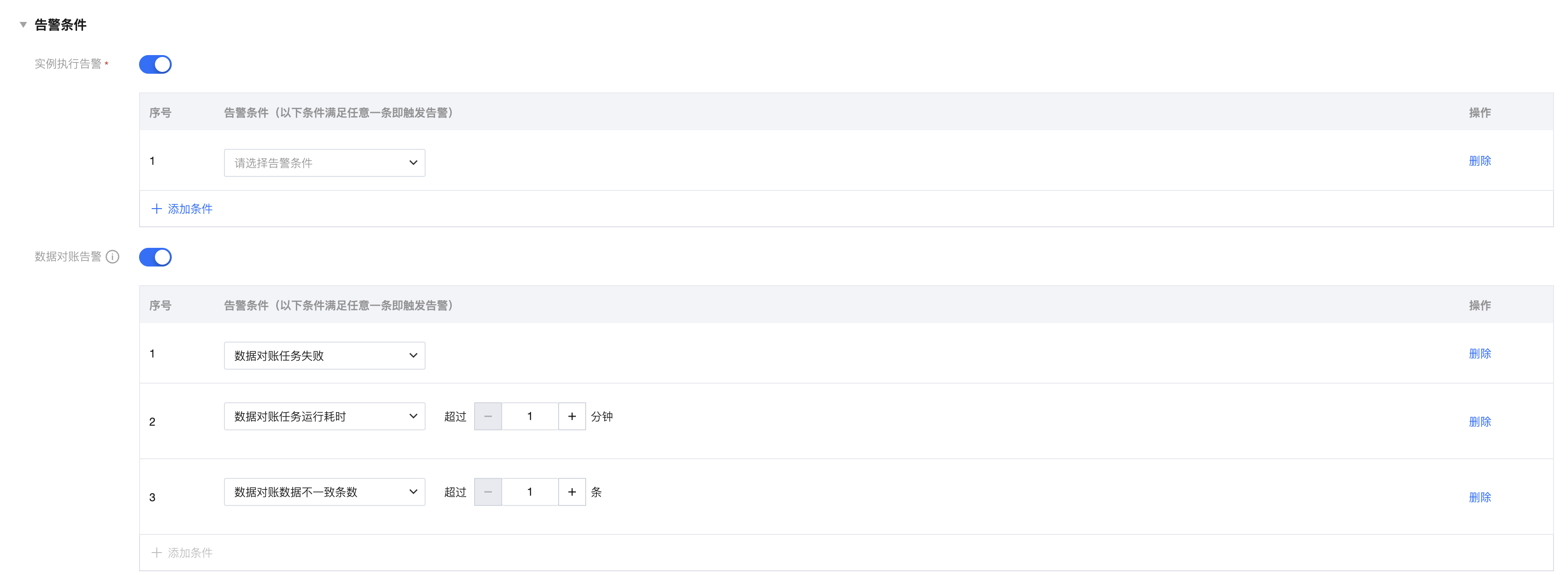Viewport: 1568px width, 575px height.
Task: Click the 条 count number input field
Action: (530, 491)
